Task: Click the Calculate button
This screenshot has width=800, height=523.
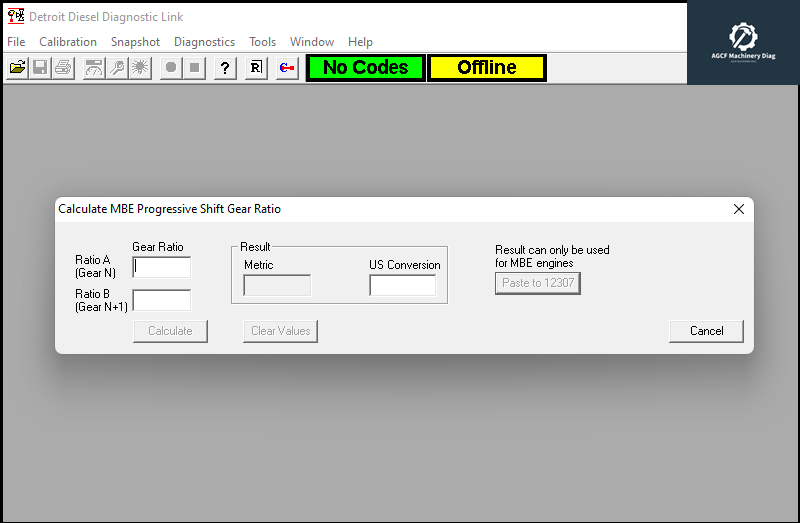Action: coord(170,331)
